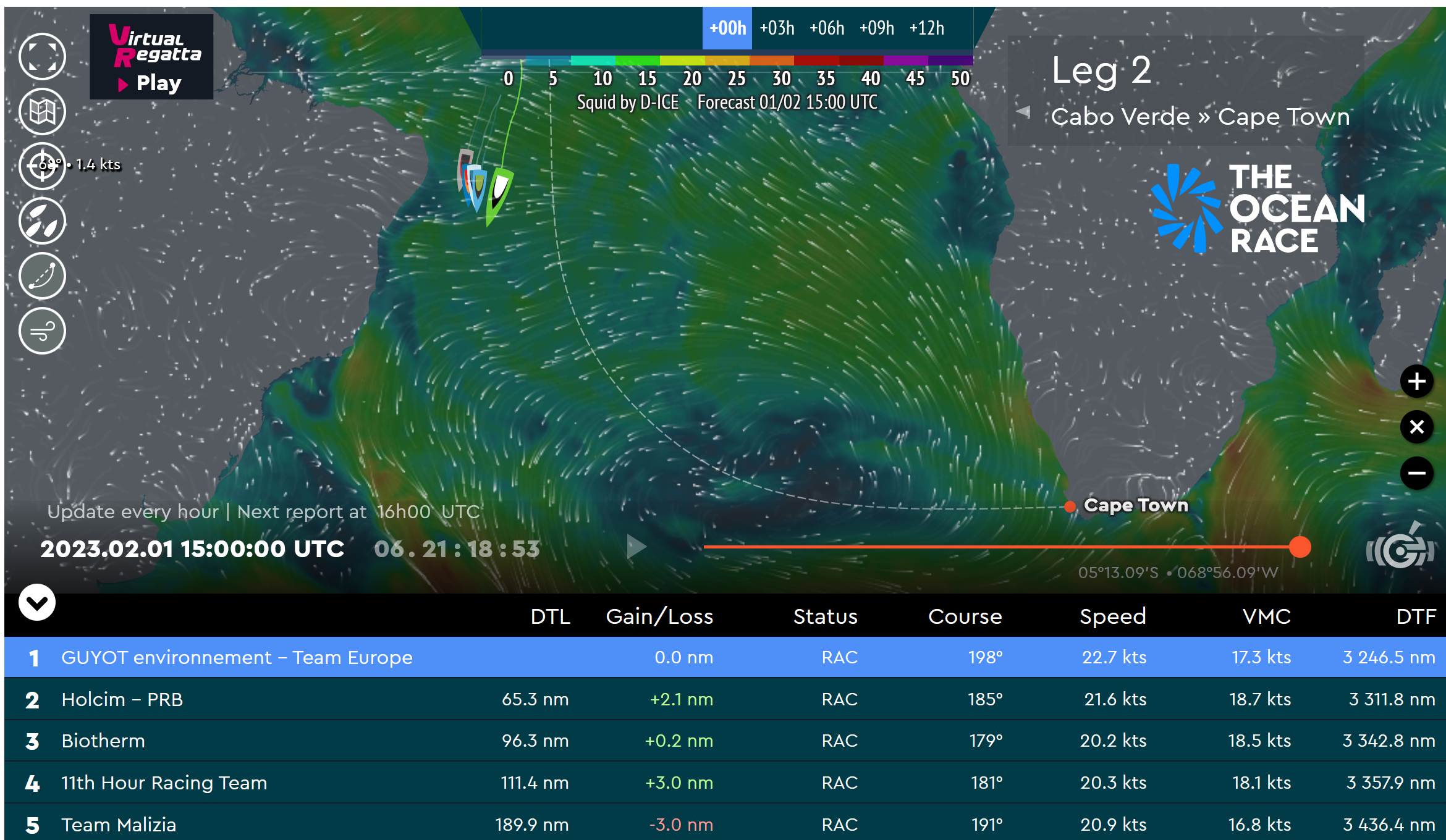
Task: Click the cursor coordinates readout
Action: coord(1178,573)
